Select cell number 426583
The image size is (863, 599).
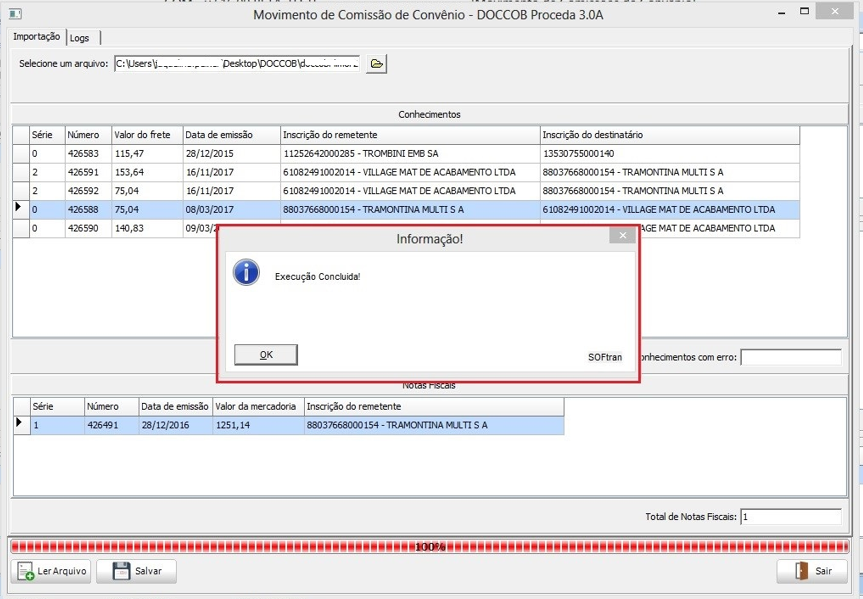(88, 154)
